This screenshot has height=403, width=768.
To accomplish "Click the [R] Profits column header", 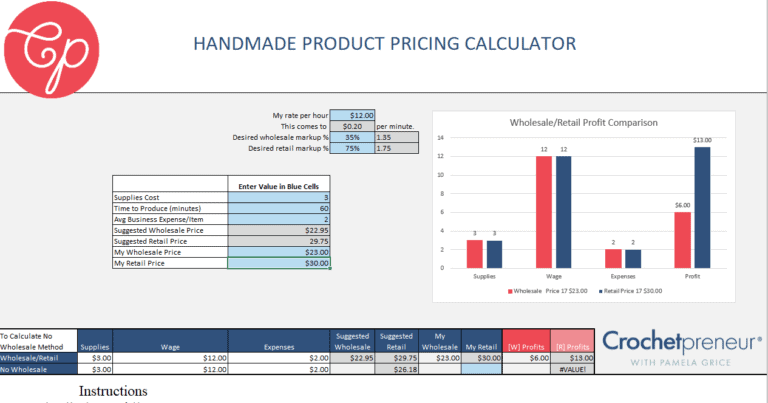I will click(x=572, y=341).
